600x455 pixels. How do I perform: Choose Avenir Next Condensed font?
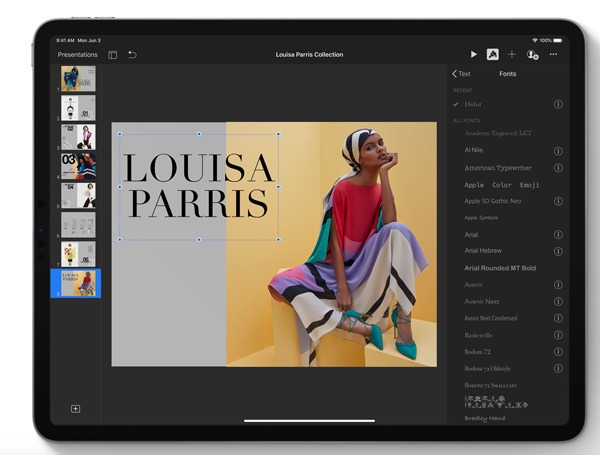491,318
